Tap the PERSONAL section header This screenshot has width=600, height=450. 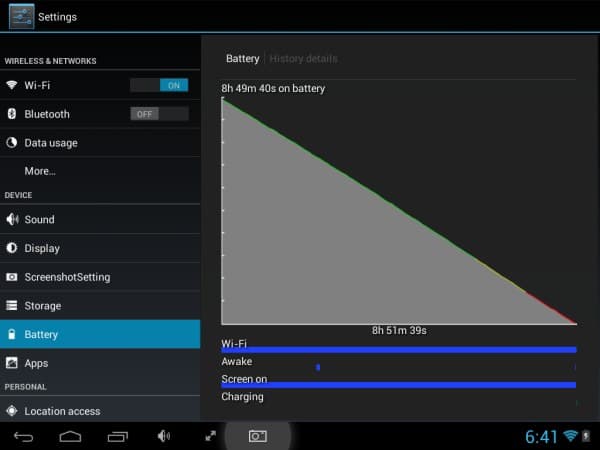(25, 387)
